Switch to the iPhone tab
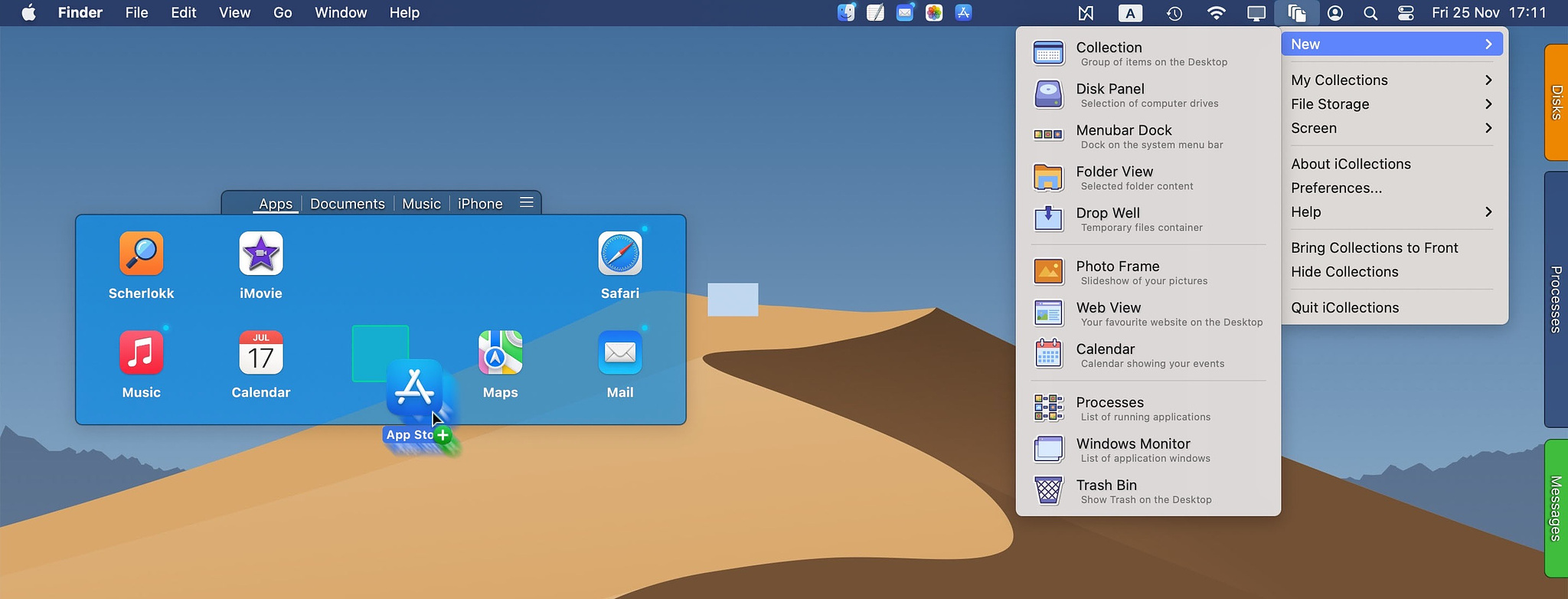The width and height of the screenshot is (1568, 599). (x=480, y=203)
